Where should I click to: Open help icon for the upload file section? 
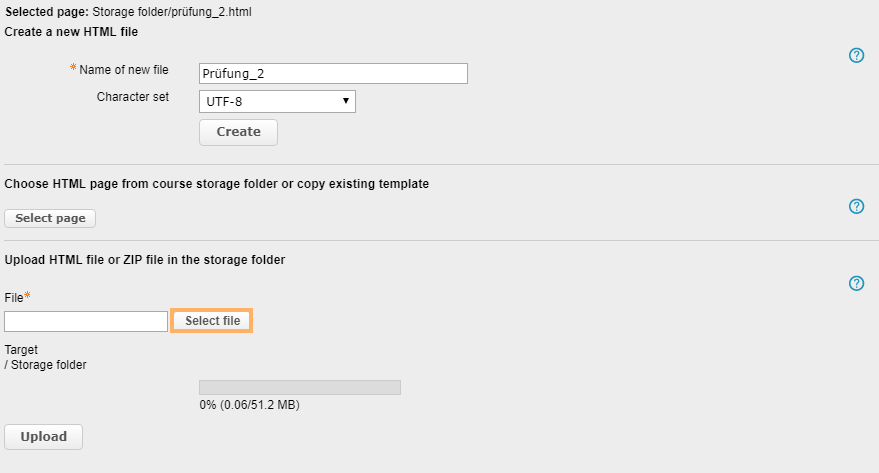[x=856, y=283]
